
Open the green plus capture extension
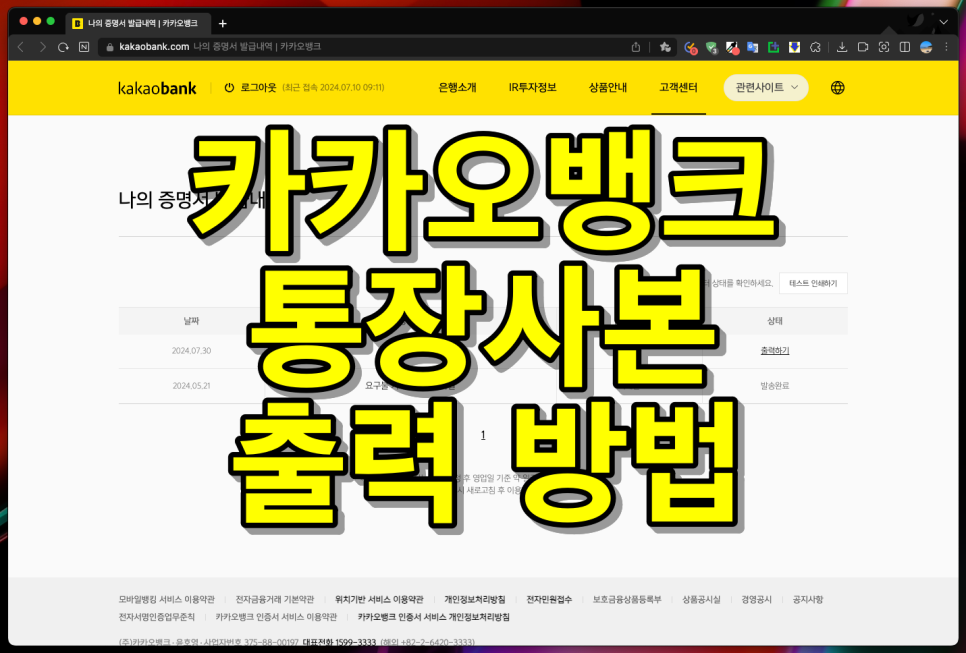tap(773, 47)
